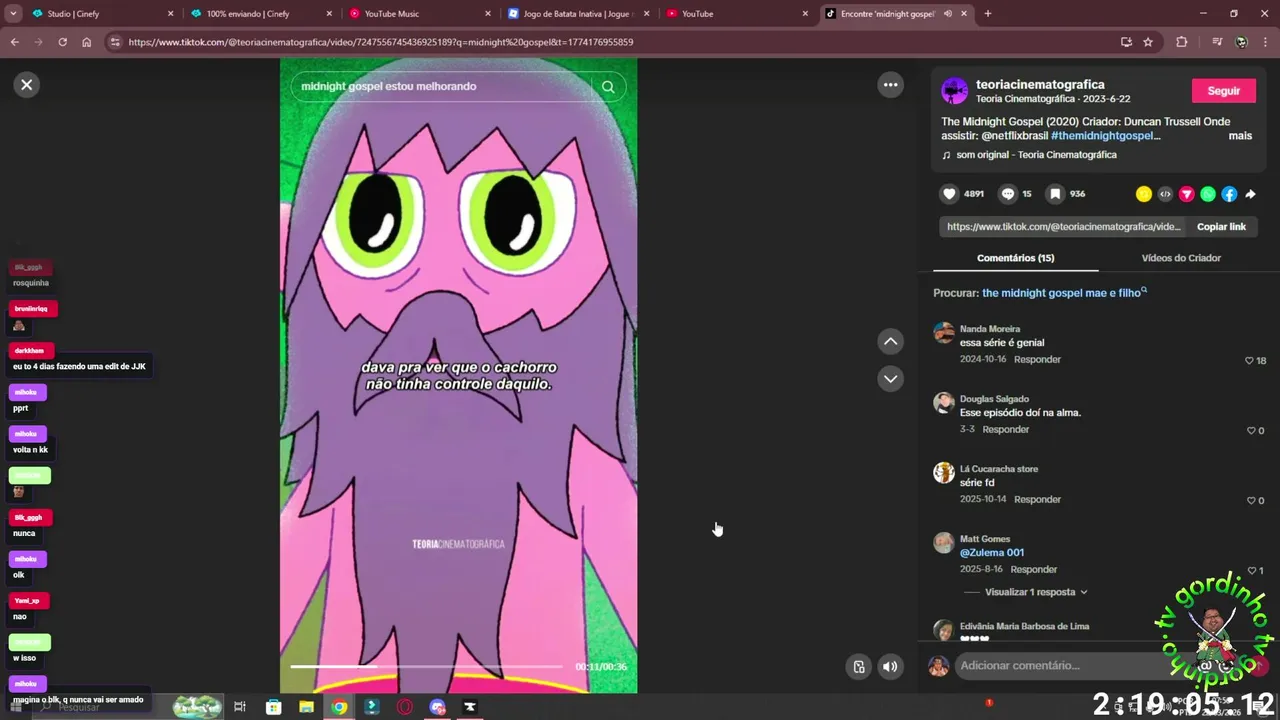Open the Chrome home page button

[86, 42]
